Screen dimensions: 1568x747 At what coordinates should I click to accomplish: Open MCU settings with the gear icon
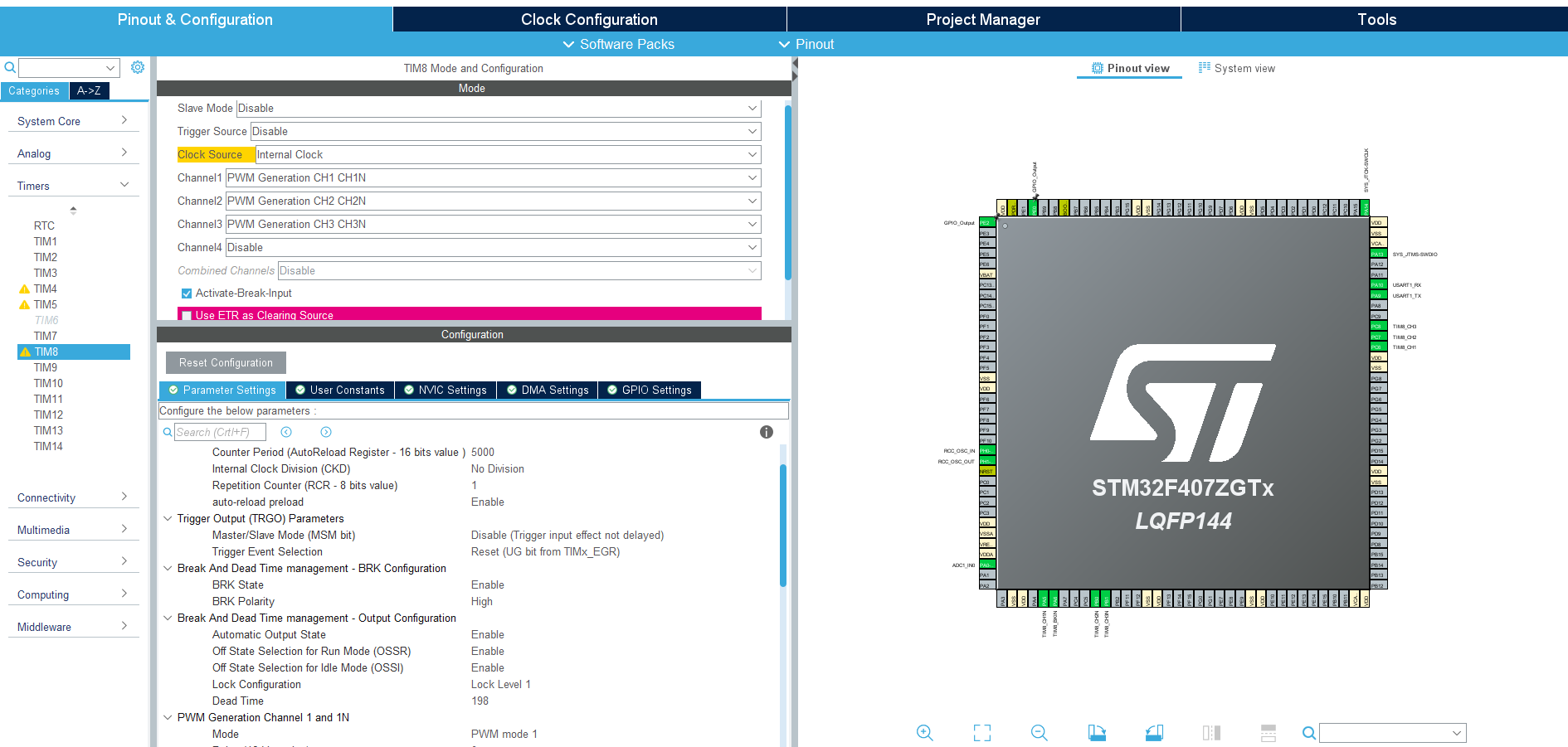pyautogui.click(x=138, y=67)
